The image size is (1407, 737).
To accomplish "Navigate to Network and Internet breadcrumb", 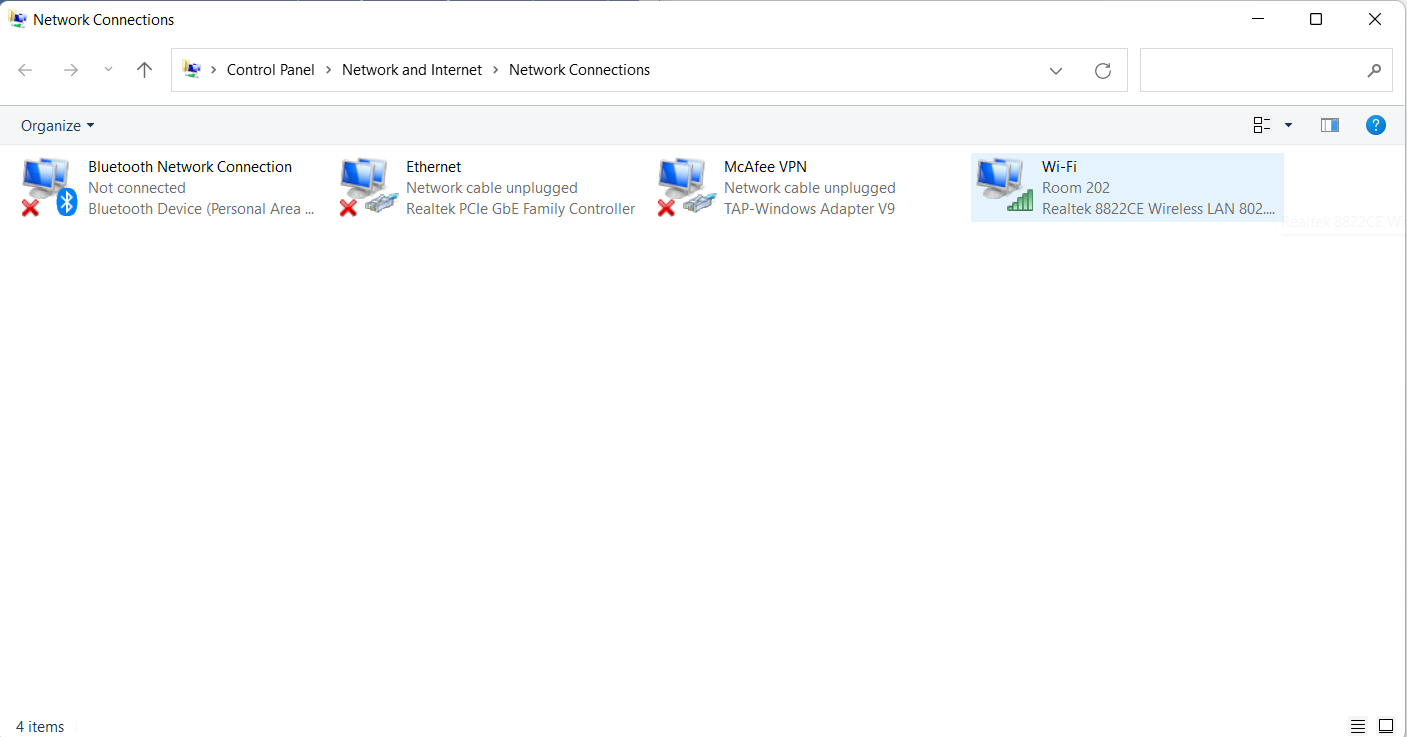I will 412,70.
